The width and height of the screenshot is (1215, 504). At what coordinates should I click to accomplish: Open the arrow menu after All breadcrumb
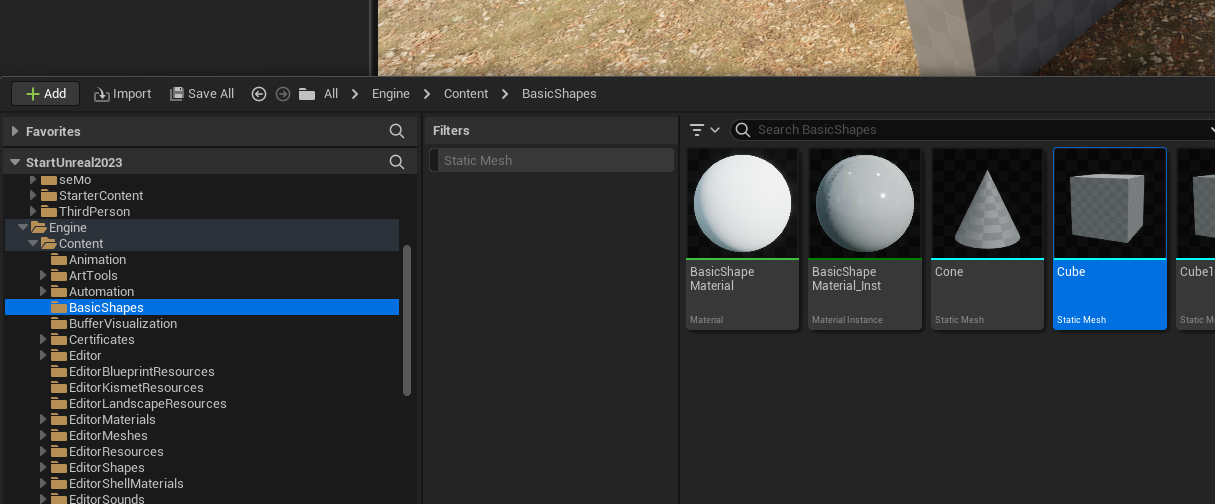355,94
